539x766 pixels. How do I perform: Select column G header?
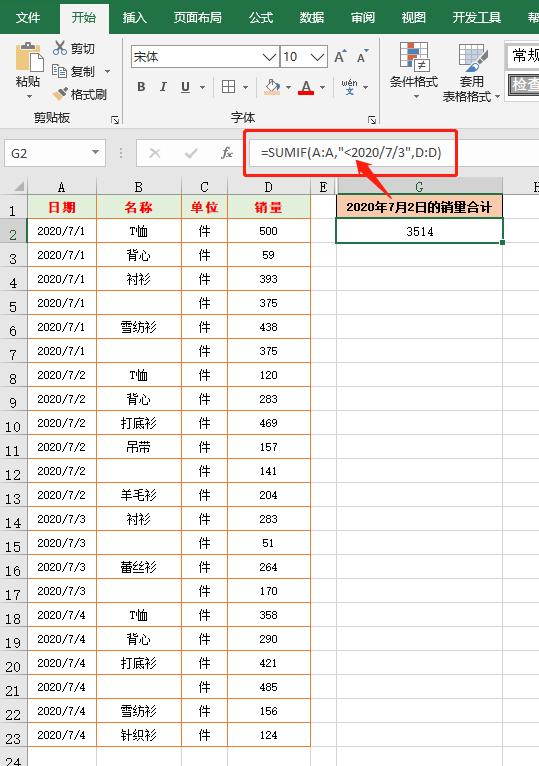point(419,187)
